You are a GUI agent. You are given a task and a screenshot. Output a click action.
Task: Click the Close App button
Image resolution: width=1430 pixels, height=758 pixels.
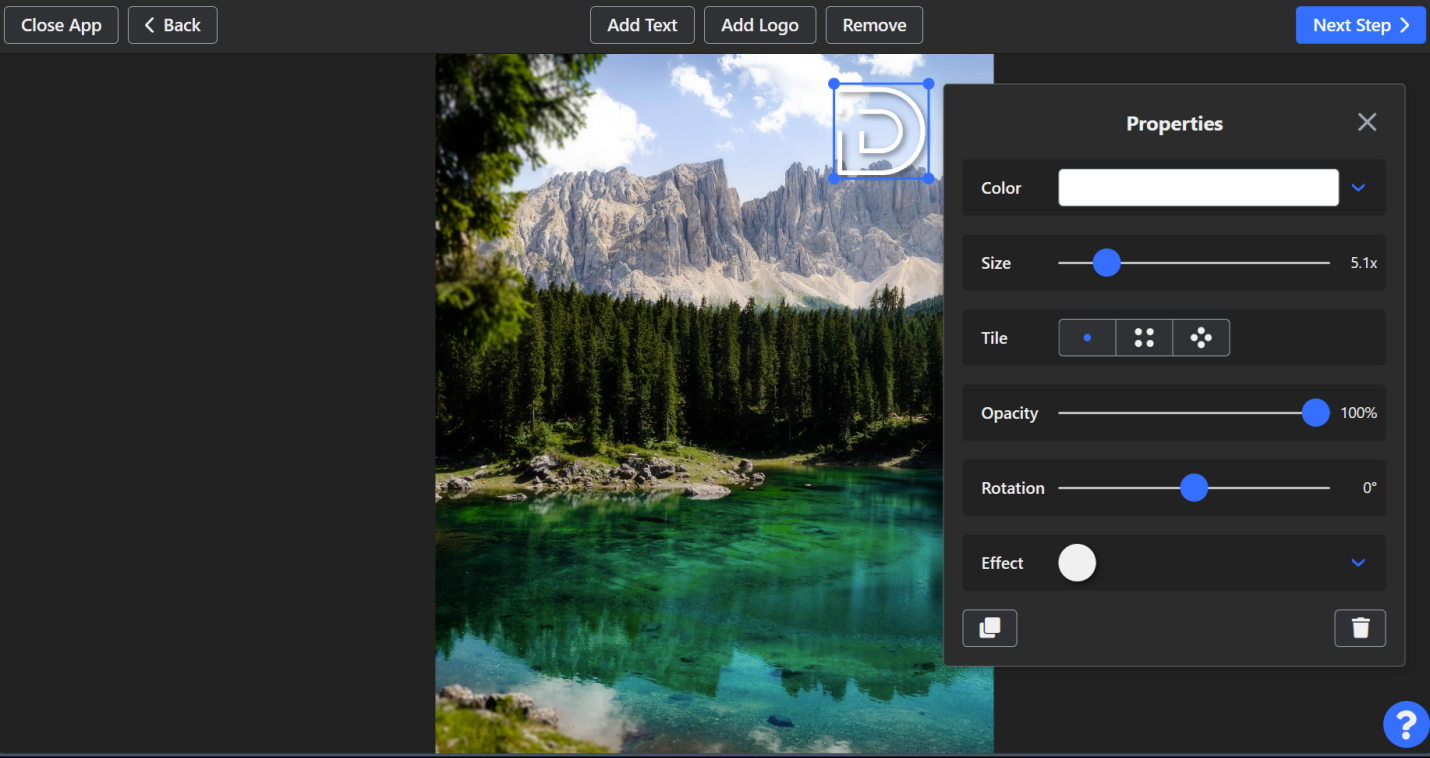61,24
